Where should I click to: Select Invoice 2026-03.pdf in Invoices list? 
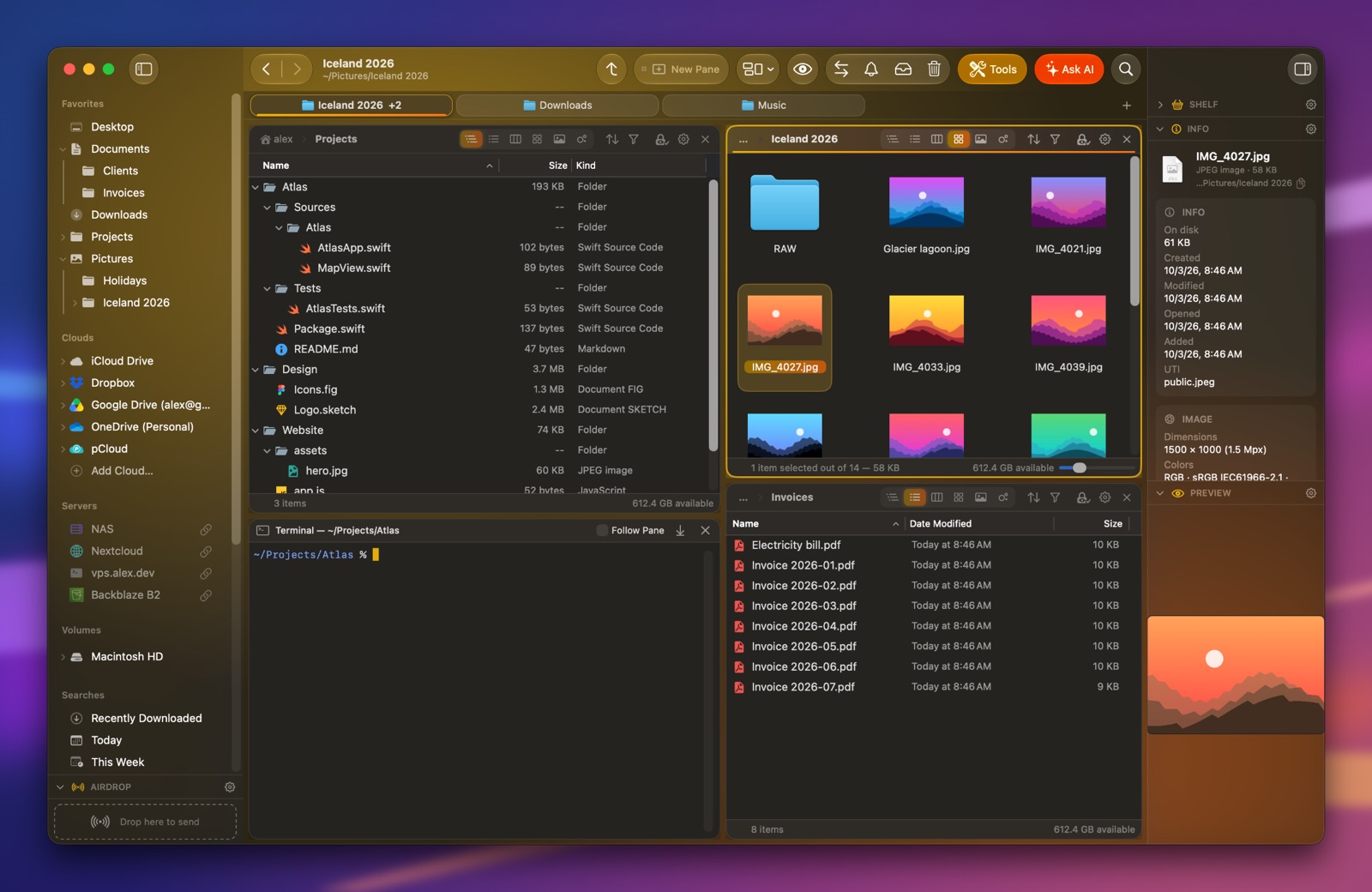[x=926, y=606]
